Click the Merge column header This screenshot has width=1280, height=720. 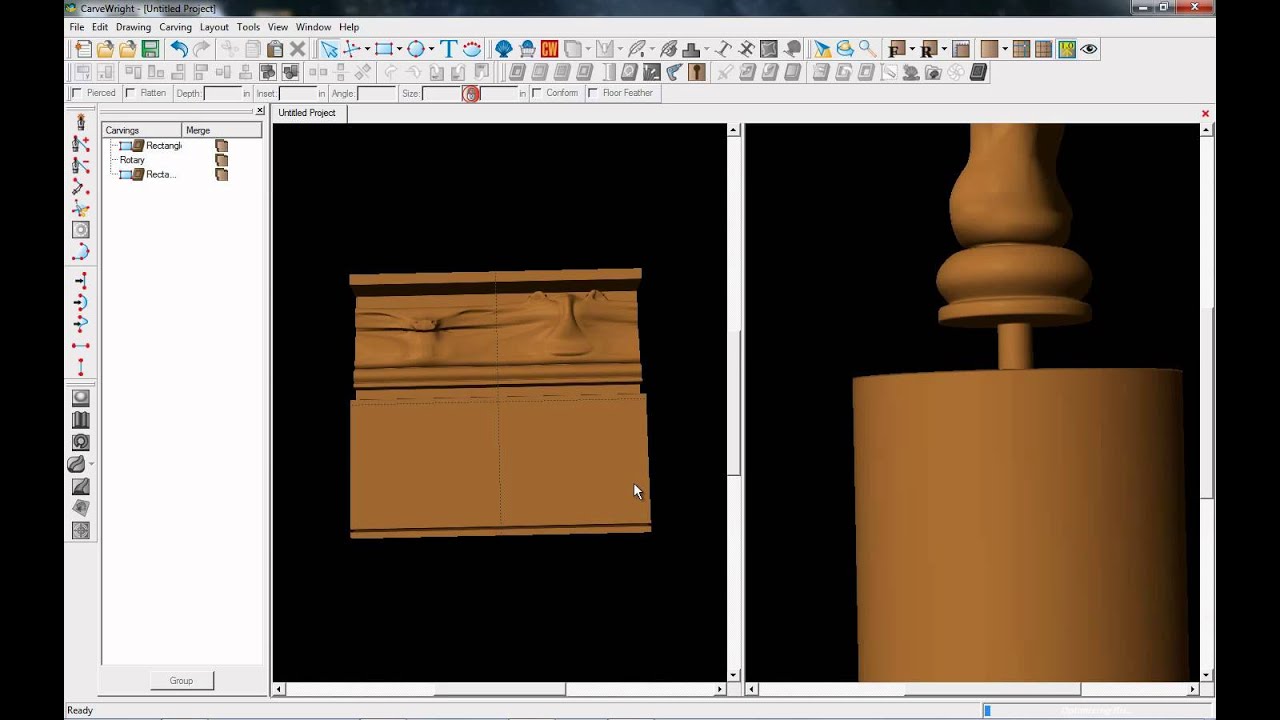(222, 130)
